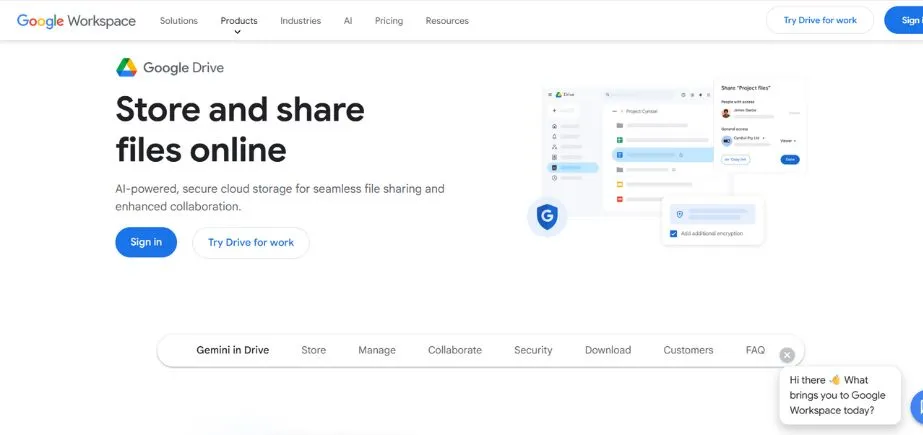Click Try Drive for work below headline
Image resolution: width=923 pixels, height=435 pixels.
click(x=251, y=243)
